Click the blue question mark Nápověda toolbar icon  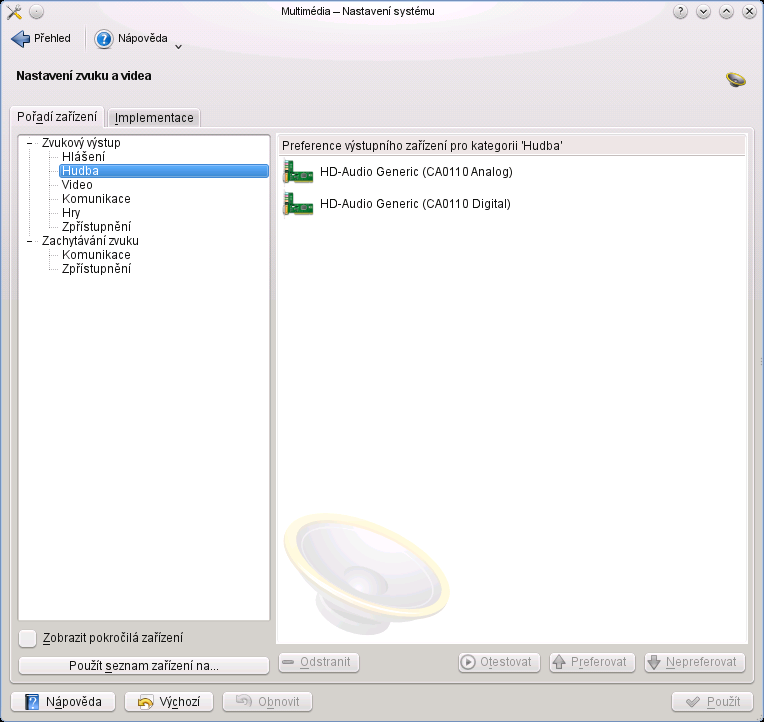(x=103, y=39)
